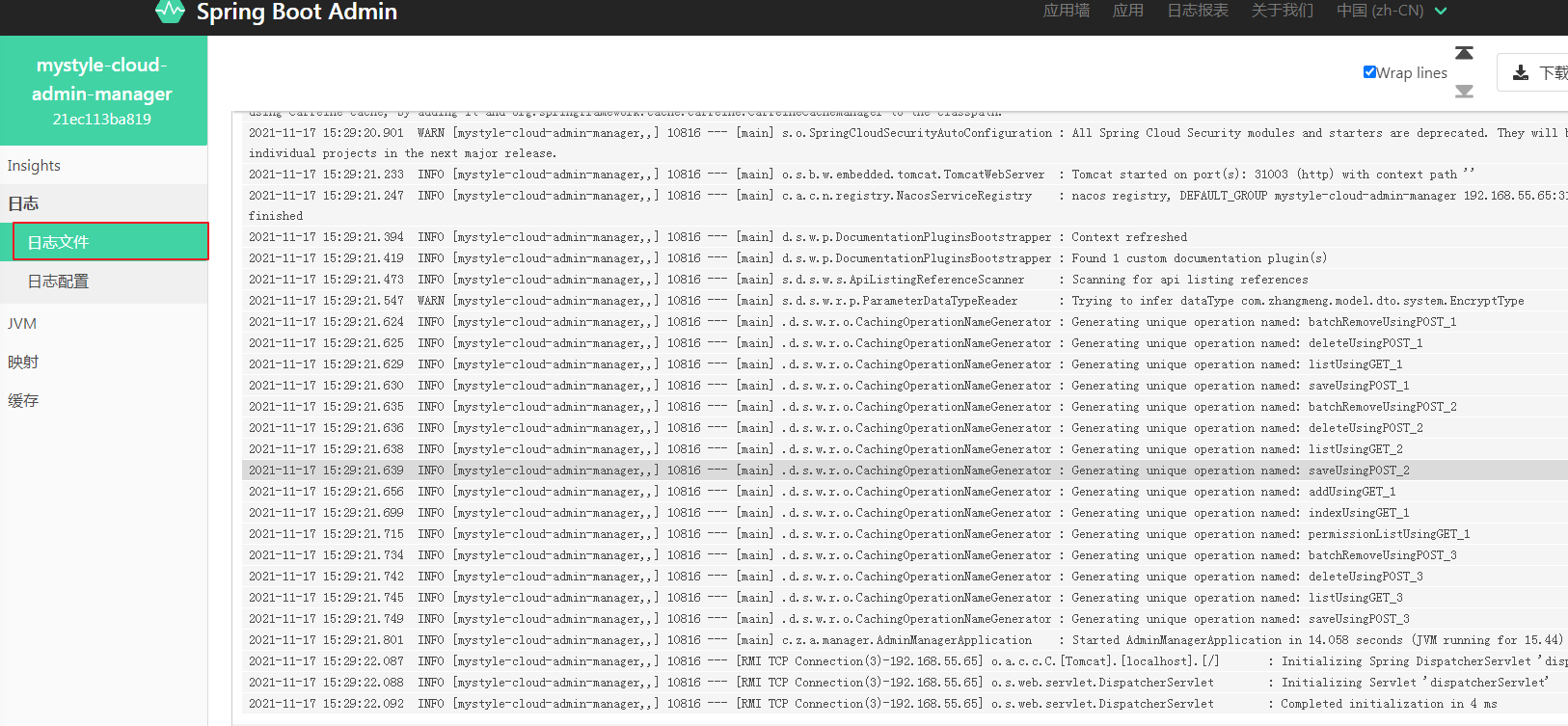Open 应用 in top navigation
Viewport: 1568px width, 726px height.
(x=1127, y=11)
